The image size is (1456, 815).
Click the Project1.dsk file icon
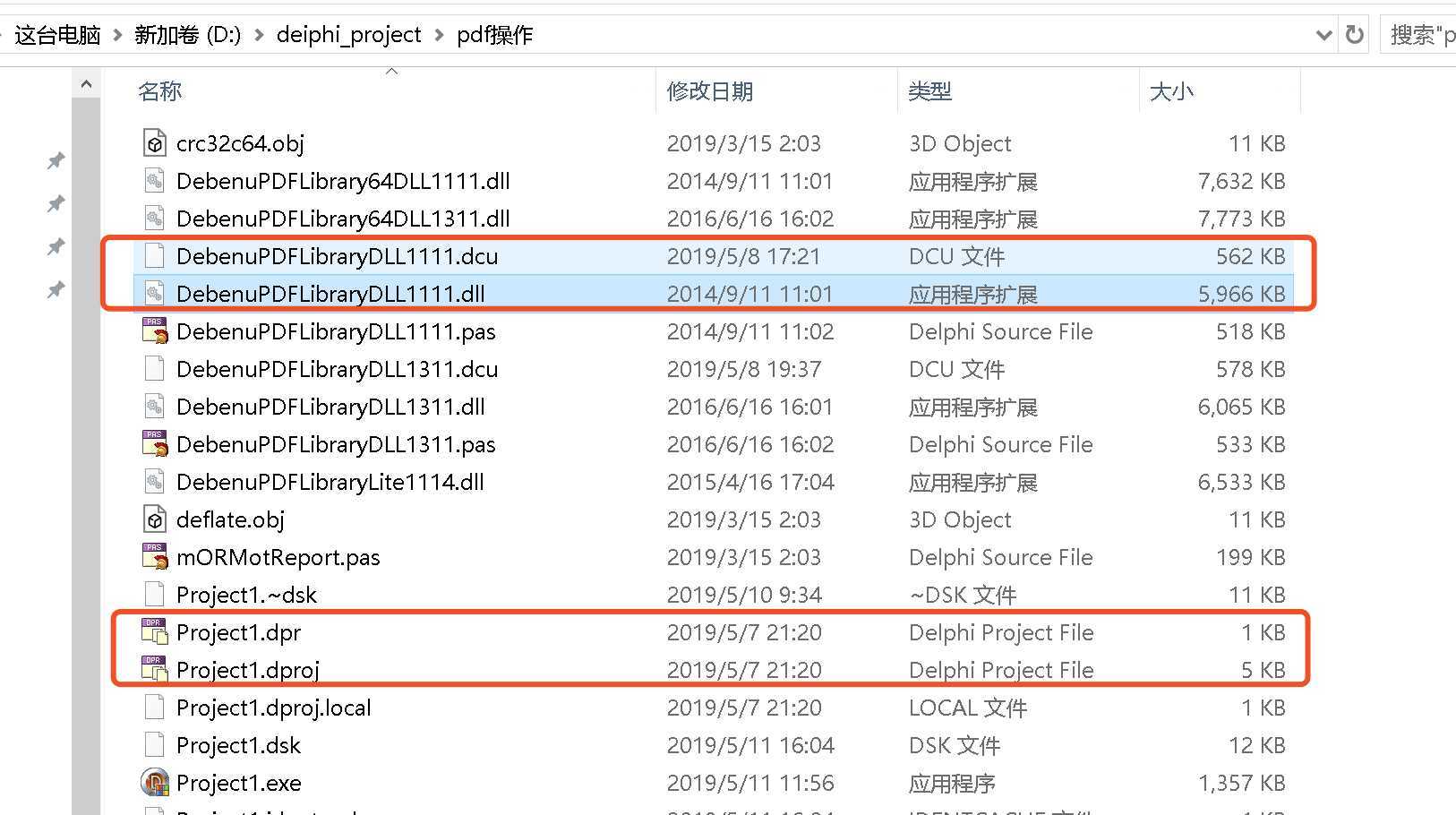click(155, 745)
